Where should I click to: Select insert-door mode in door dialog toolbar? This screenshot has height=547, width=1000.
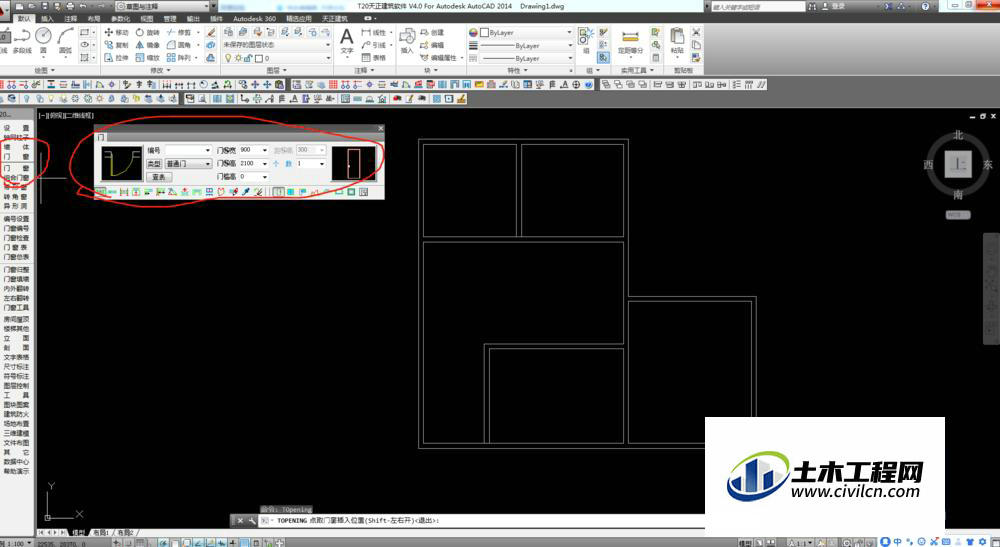[279, 191]
